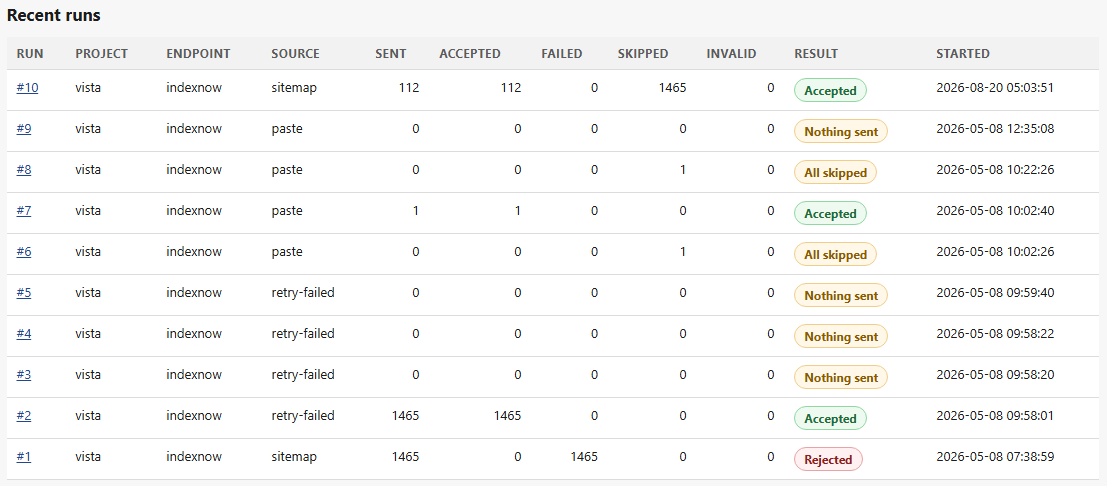
Task: Open run #8 details
Action: pyautogui.click(x=24, y=170)
